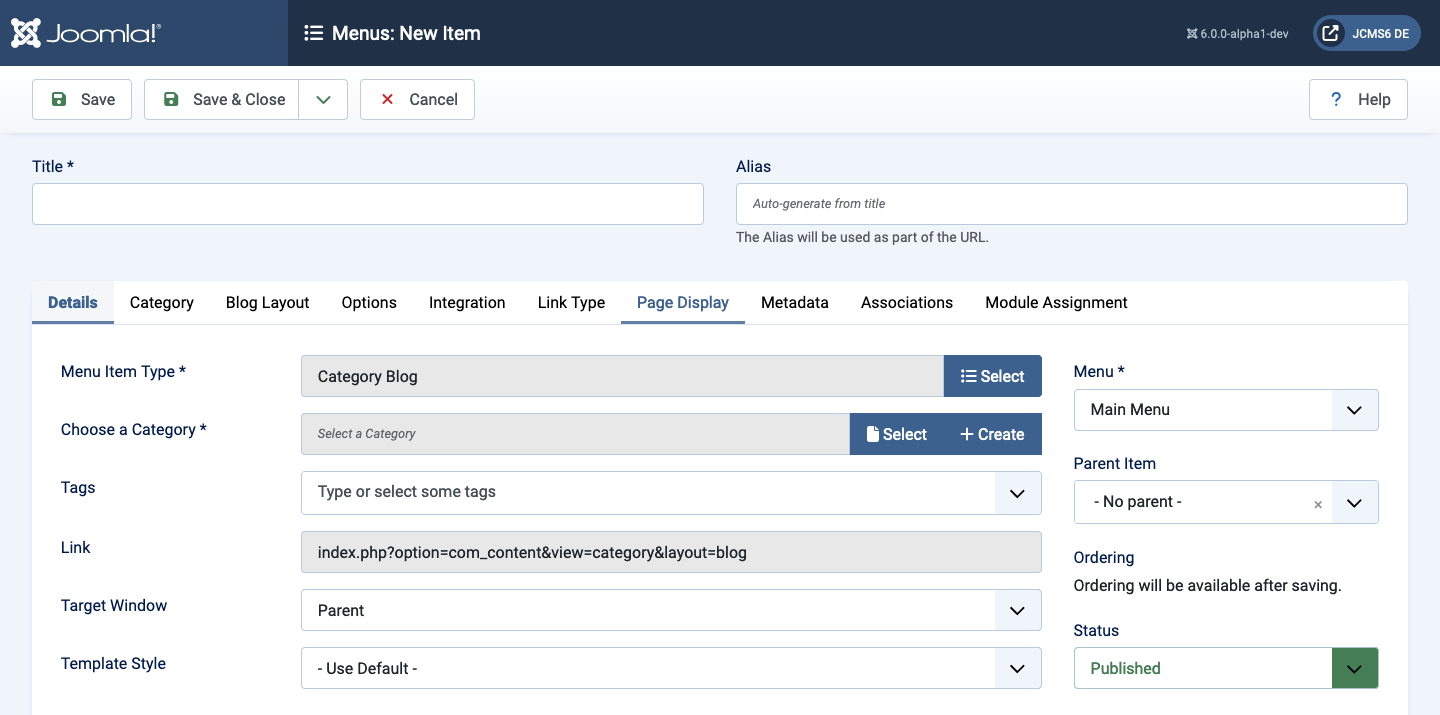
Task: Cancel the new menu item
Action: (417, 99)
